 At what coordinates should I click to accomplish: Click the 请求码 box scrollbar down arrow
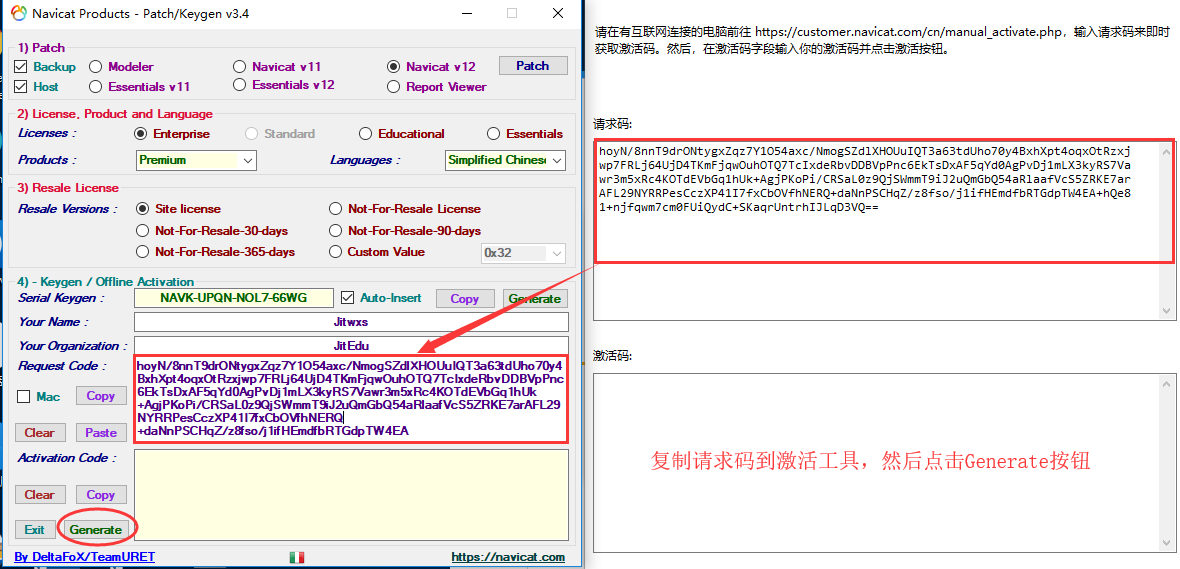(x=1168, y=310)
